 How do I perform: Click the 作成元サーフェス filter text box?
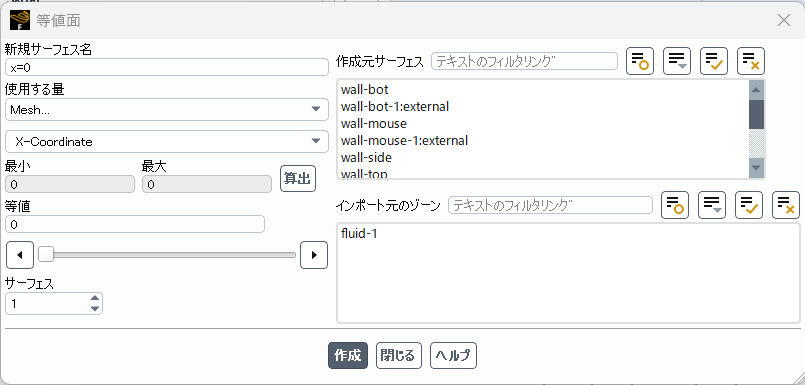pos(524,61)
